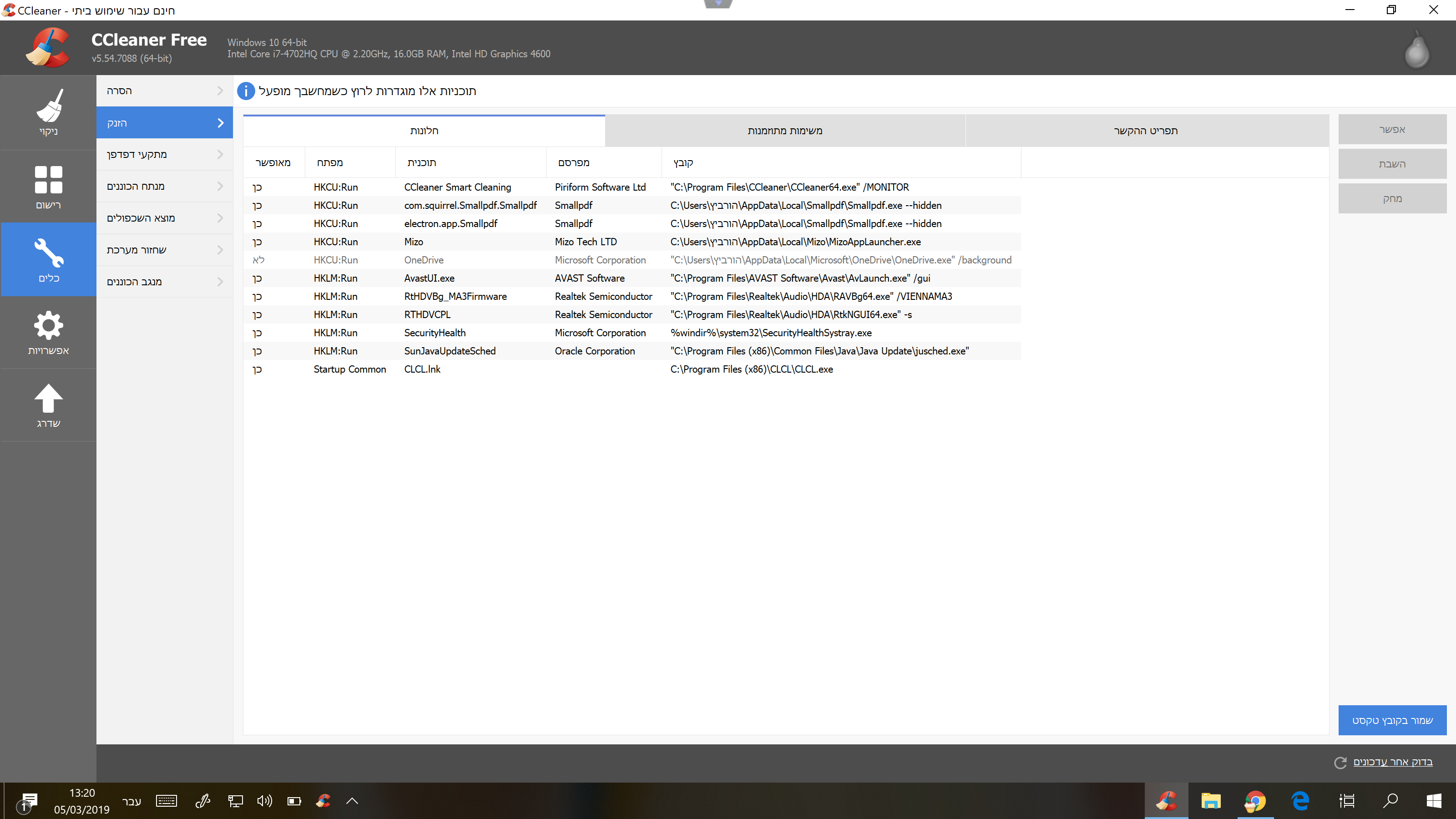The width and height of the screenshot is (1456, 819).
Task: Sort by the מאופשר (Enabled) column header
Action: point(274,163)
